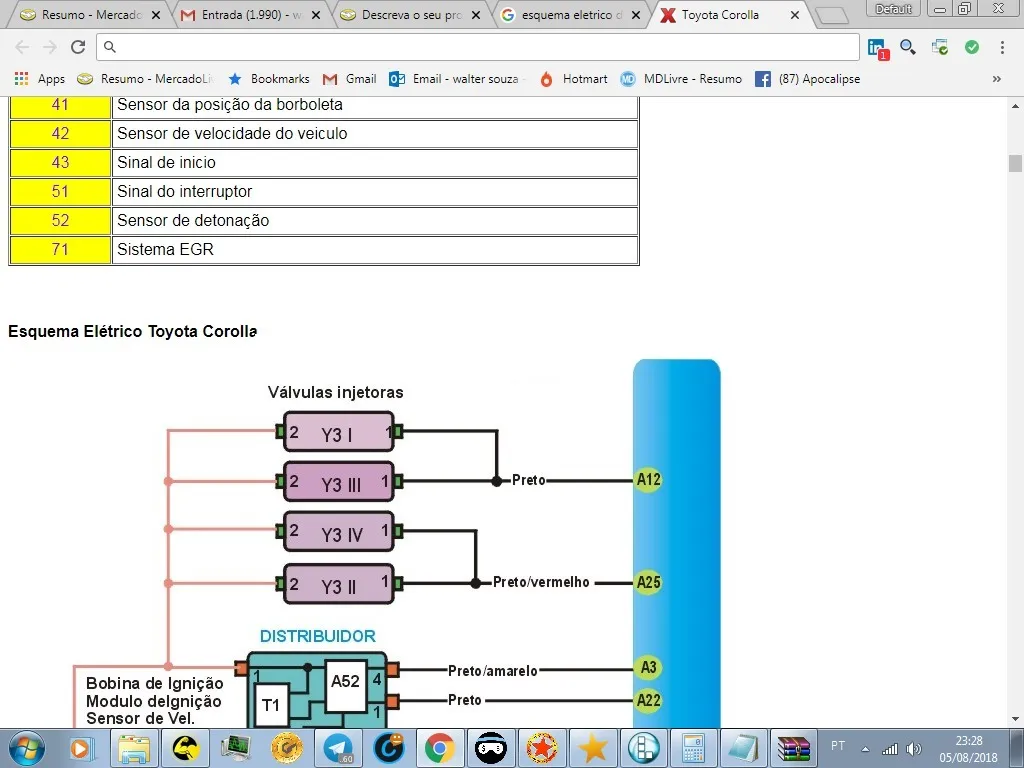Image resolution: width=1024 pixels, height=768 pixels.
Task: Open notepad taskbar app
Action: click(x=743, y=748)
